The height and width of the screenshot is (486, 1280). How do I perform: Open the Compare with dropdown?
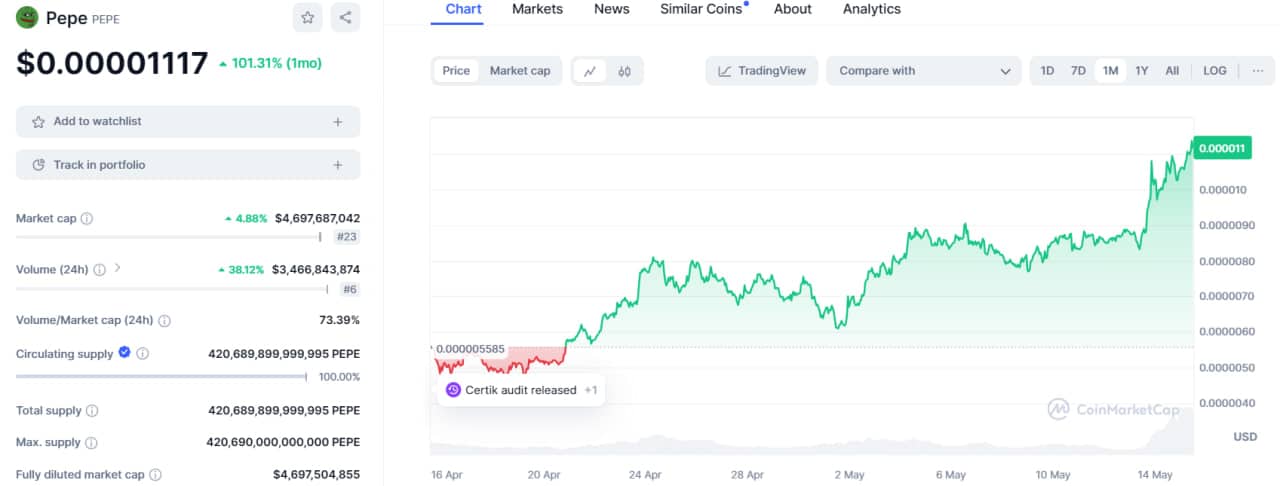923,71
